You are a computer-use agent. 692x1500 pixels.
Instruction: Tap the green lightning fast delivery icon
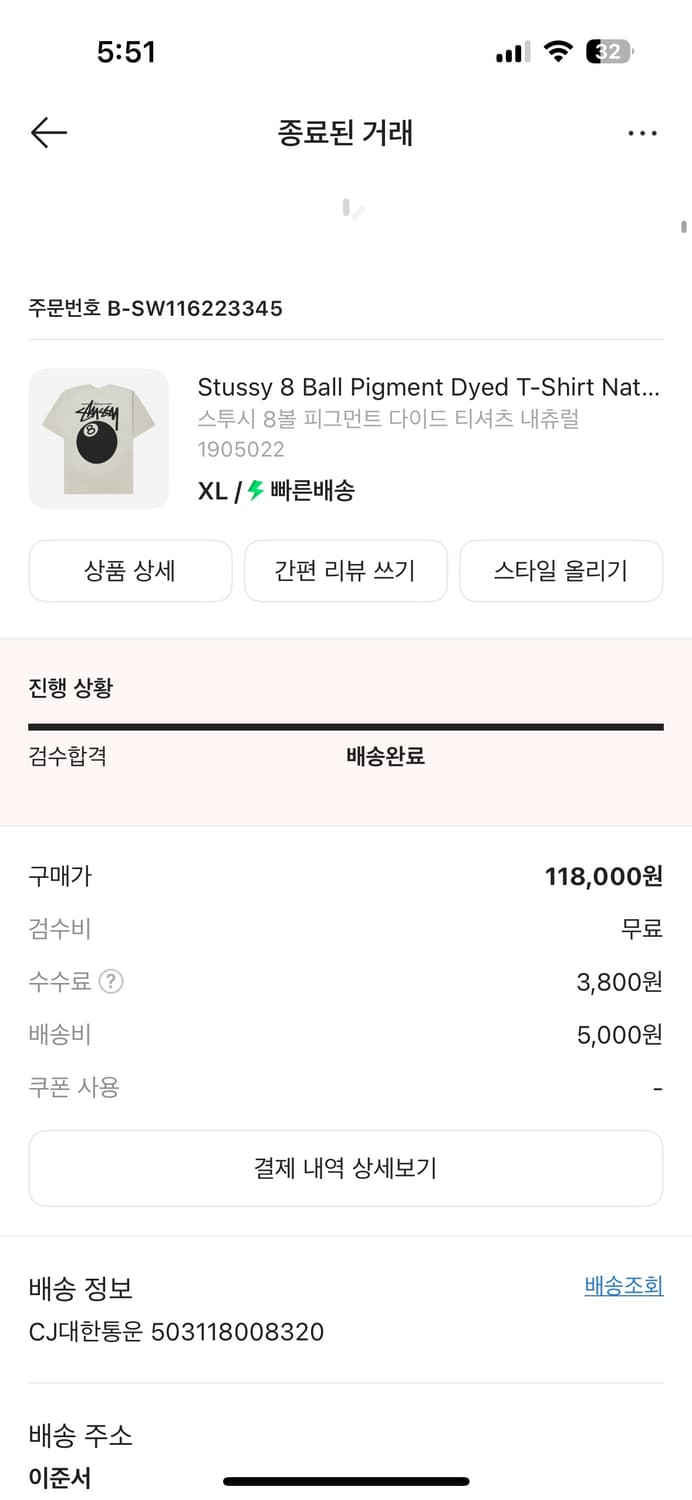(255, 491)
